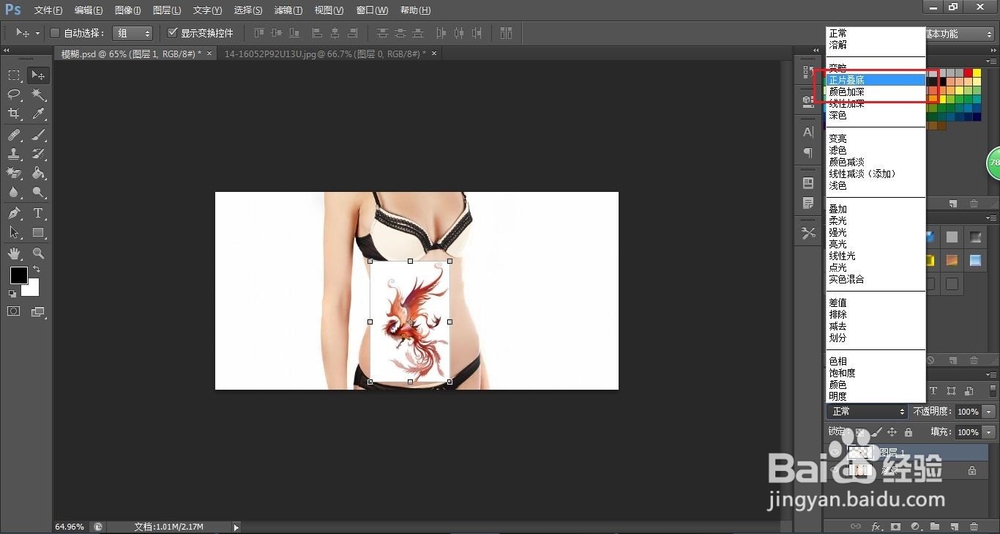Open the 不透明度 opacity slider arrow
Image resolution: width=1000 pixels, height=534 pixels.
pos(989,412)
